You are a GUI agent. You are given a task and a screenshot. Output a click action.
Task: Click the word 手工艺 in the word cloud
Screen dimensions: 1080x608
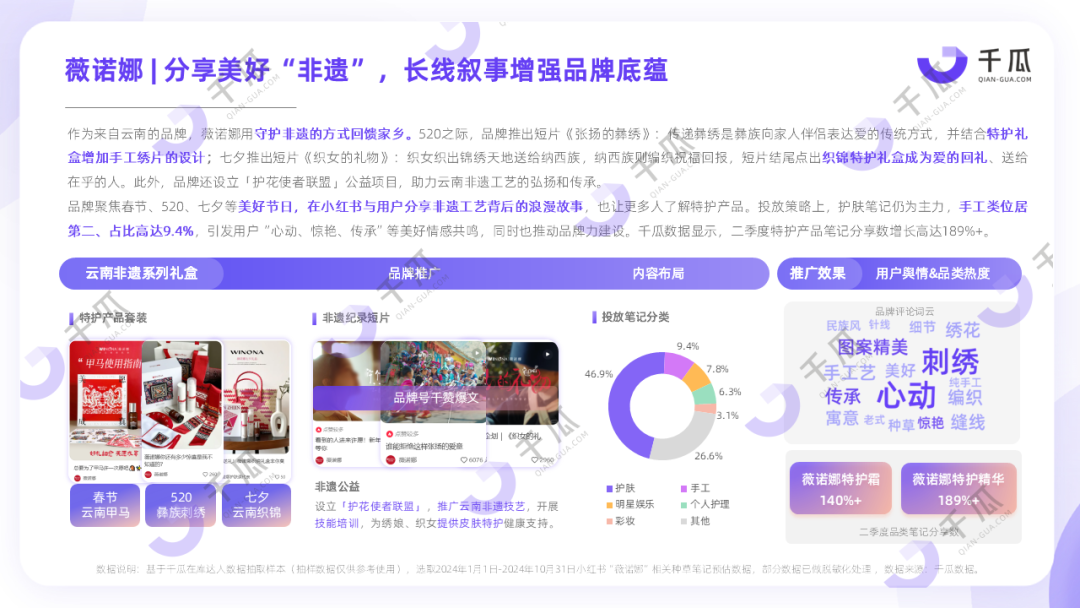tap(849, 373)
